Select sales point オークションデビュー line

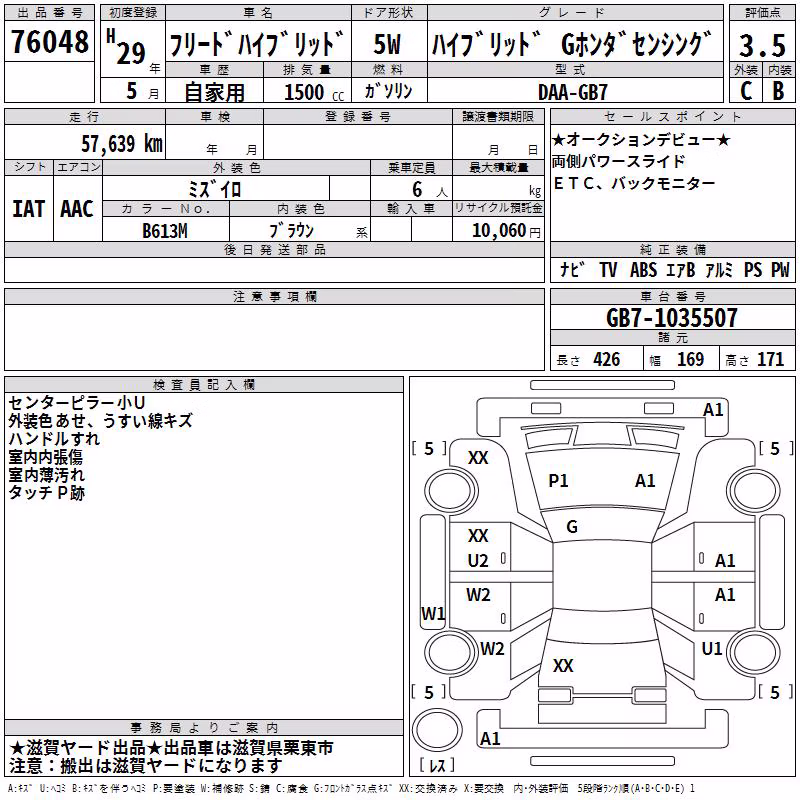[641, 139]
